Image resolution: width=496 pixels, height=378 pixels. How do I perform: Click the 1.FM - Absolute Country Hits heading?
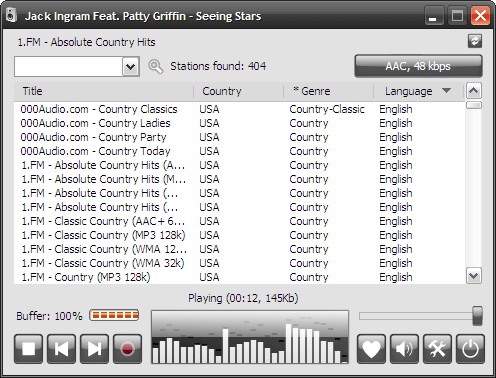click(86, 42)
